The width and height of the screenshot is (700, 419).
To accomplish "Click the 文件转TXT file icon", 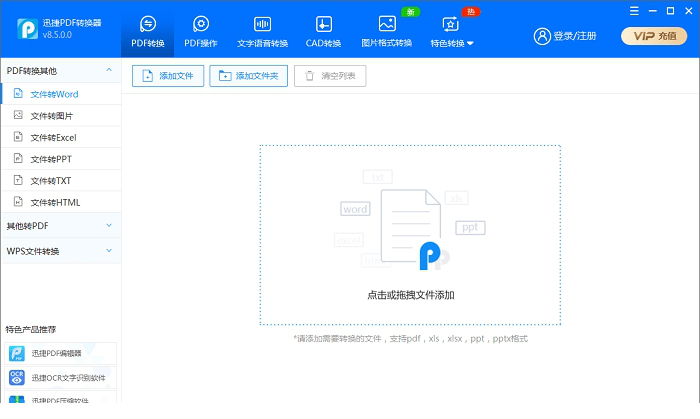I will click(x=18, y=180).
